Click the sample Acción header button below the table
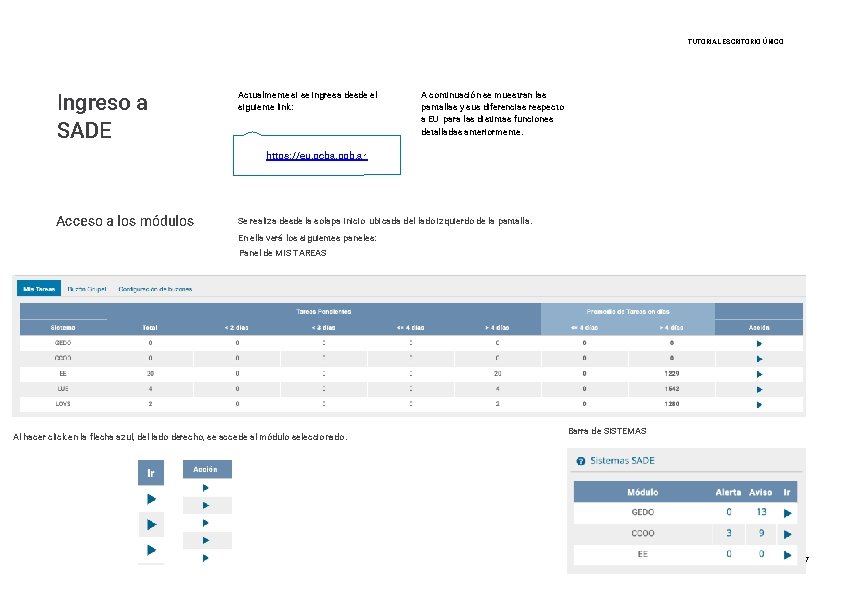The width and height of the screenshot is (842, 596). [207, 469]
